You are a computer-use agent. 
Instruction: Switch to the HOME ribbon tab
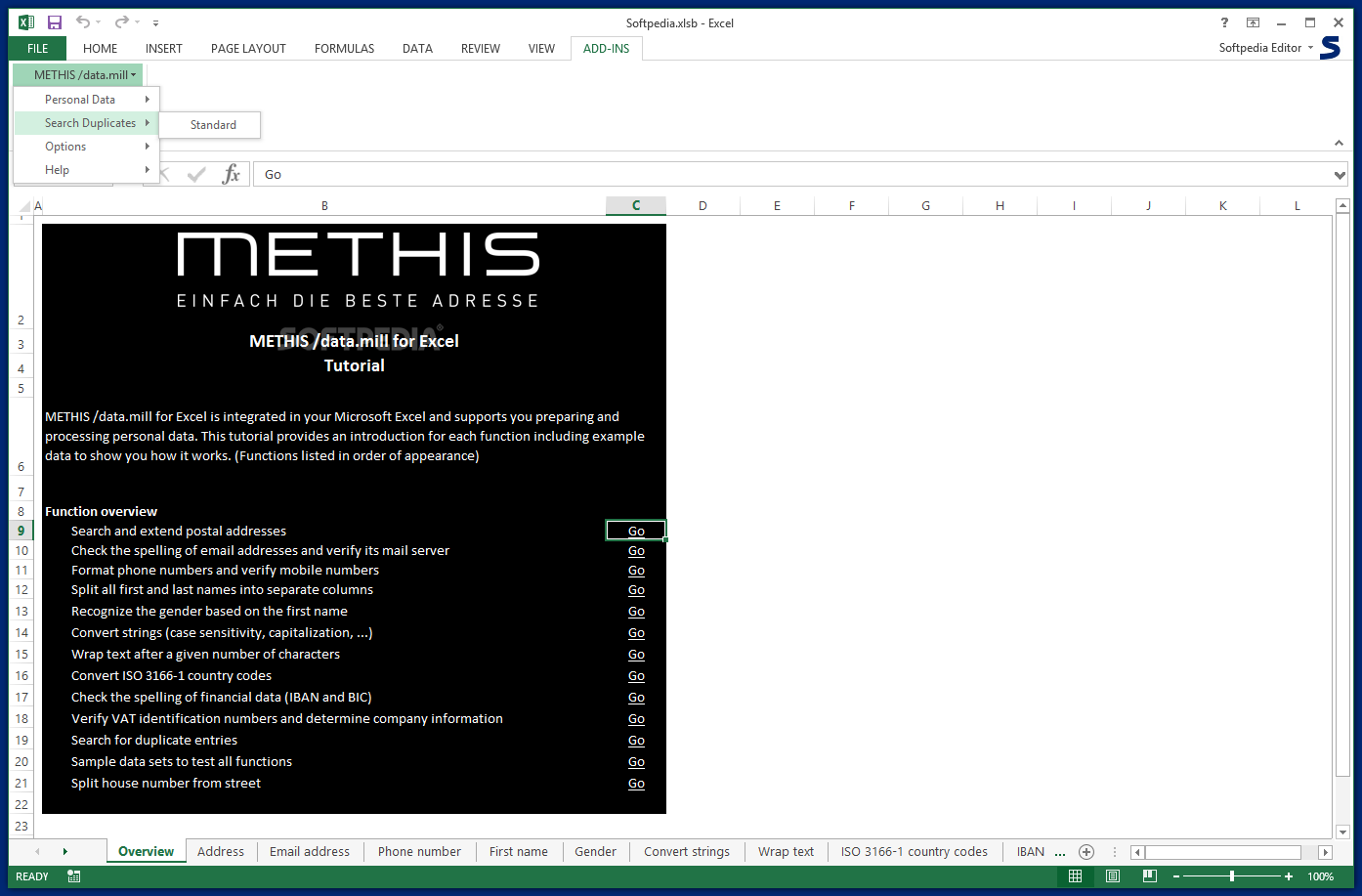(100, 48)
